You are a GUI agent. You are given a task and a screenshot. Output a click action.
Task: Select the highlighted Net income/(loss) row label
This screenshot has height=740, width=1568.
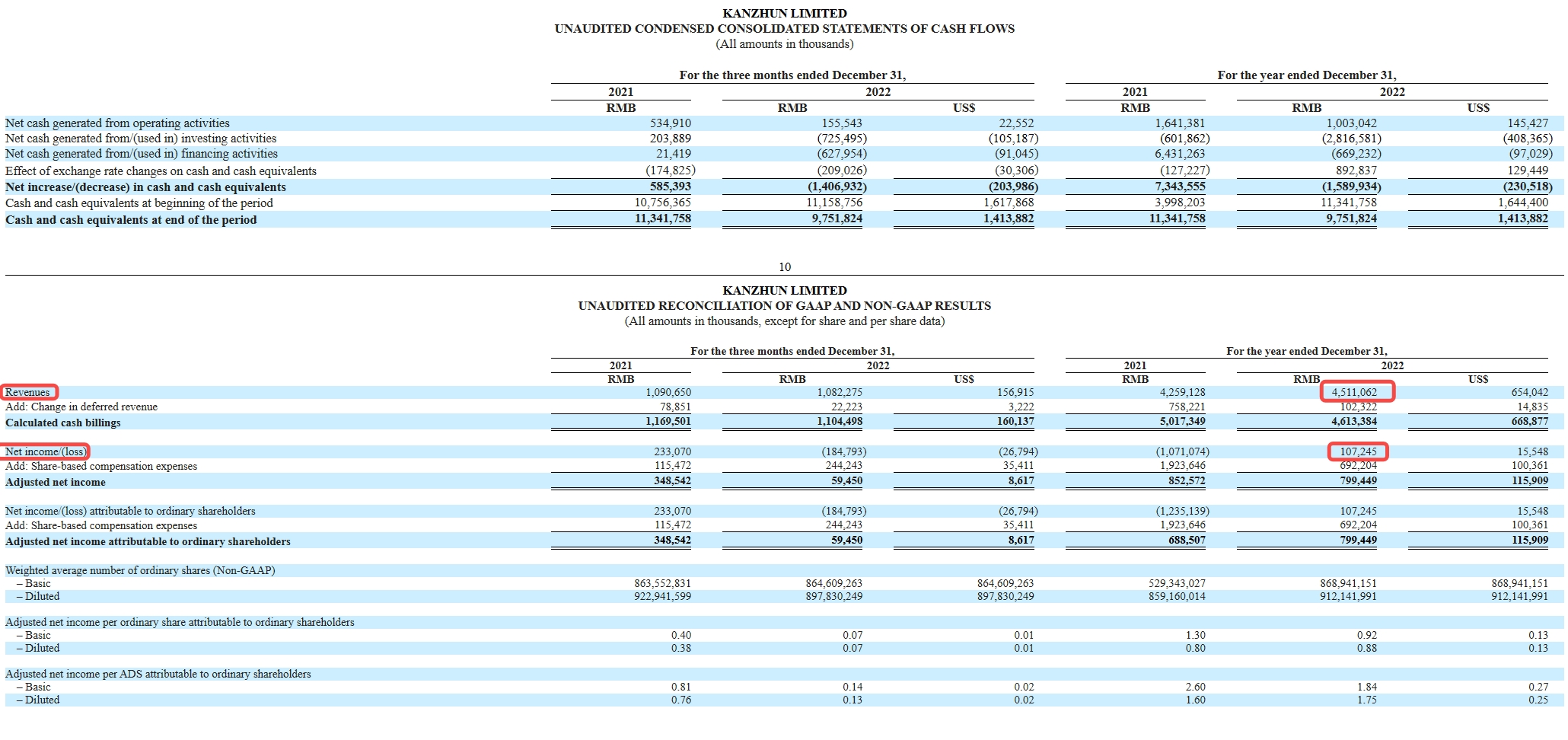point(46,451)
